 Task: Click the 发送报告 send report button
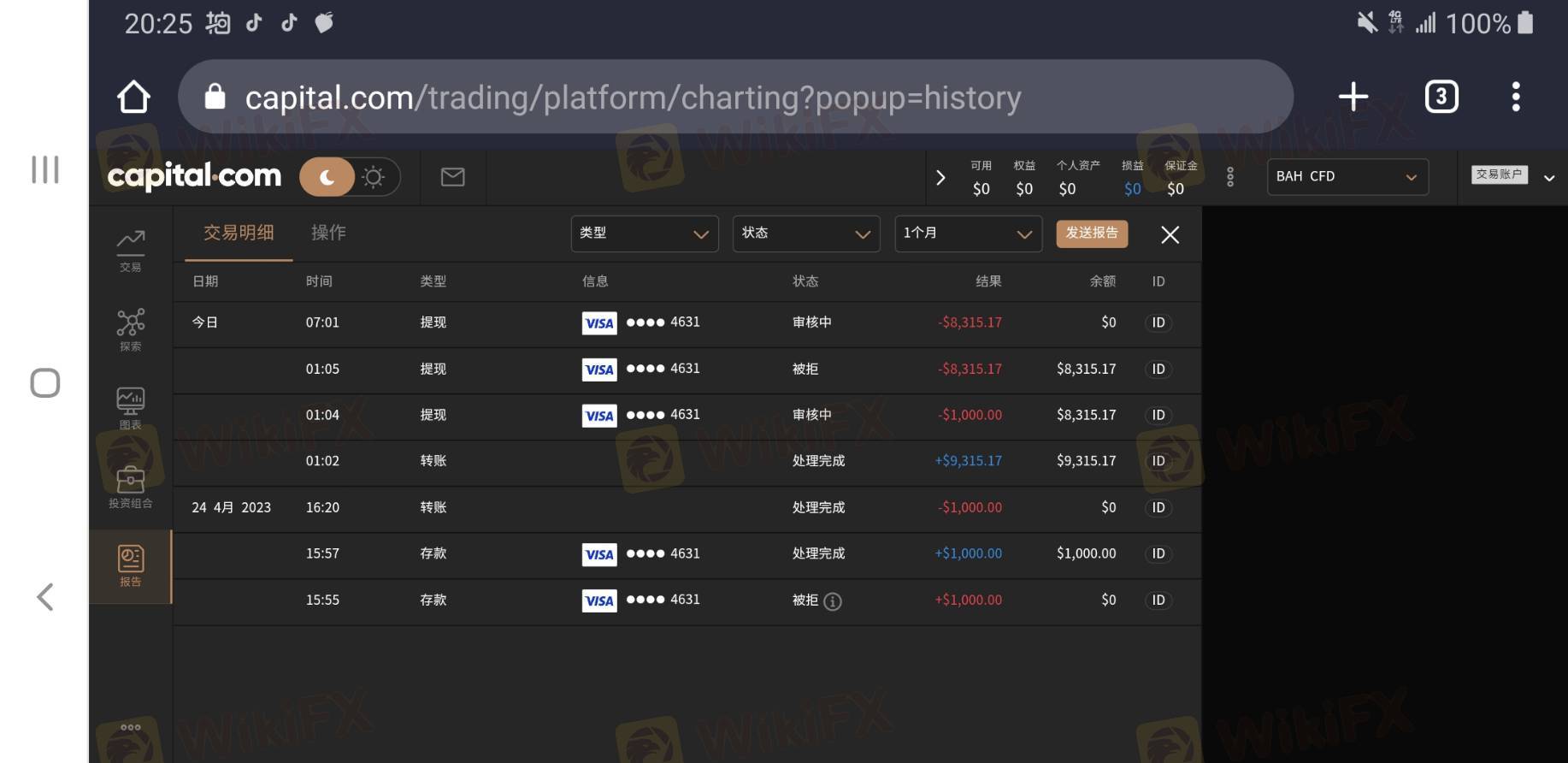(x=1091, y=234)
